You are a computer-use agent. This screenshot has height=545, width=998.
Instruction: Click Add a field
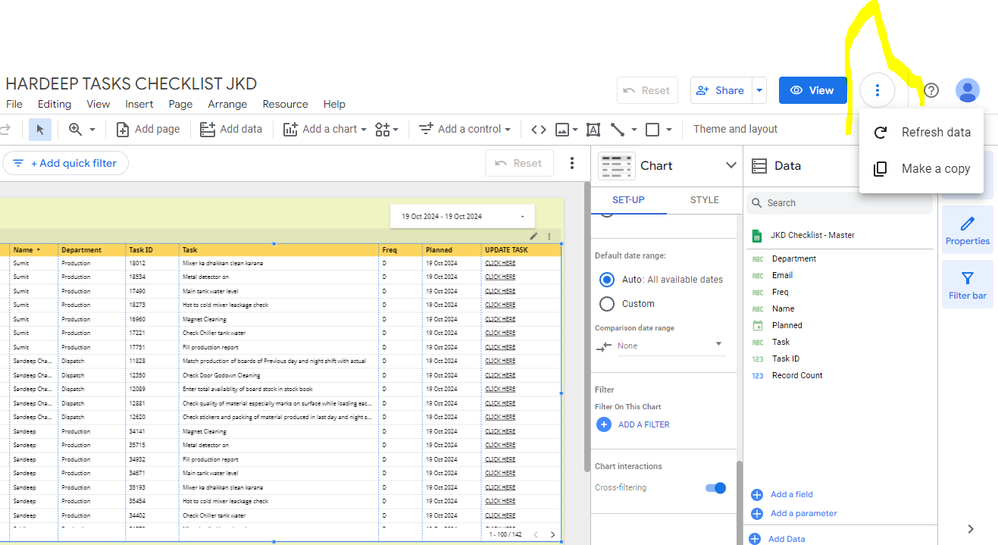tap(791, 495)
